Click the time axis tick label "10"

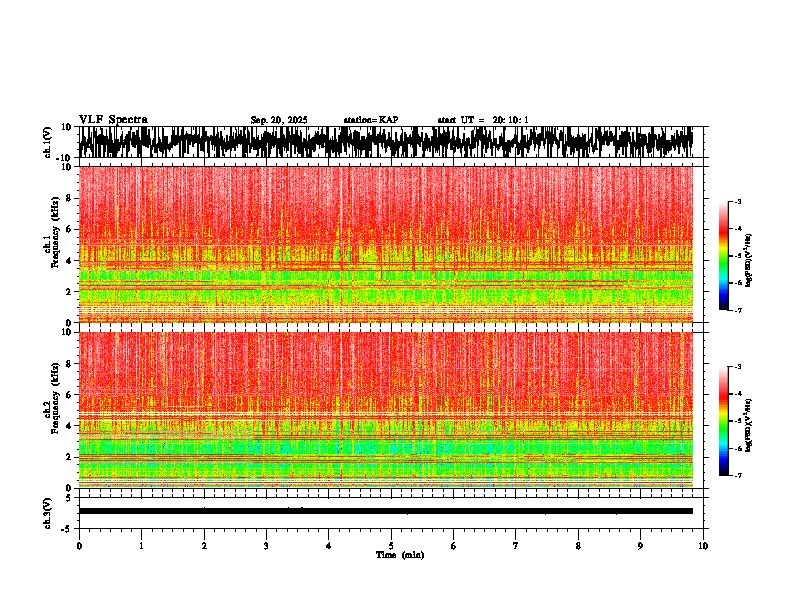[x=703, y=546]
